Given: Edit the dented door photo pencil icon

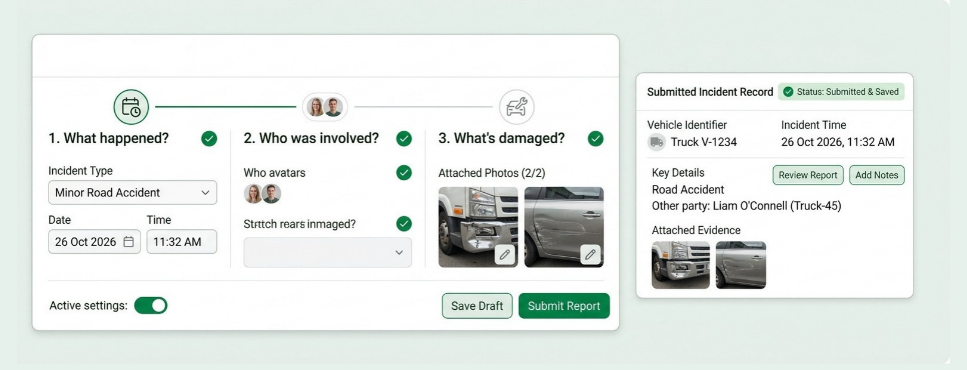Looking at the screenshot, I should (x=590, y=254).
